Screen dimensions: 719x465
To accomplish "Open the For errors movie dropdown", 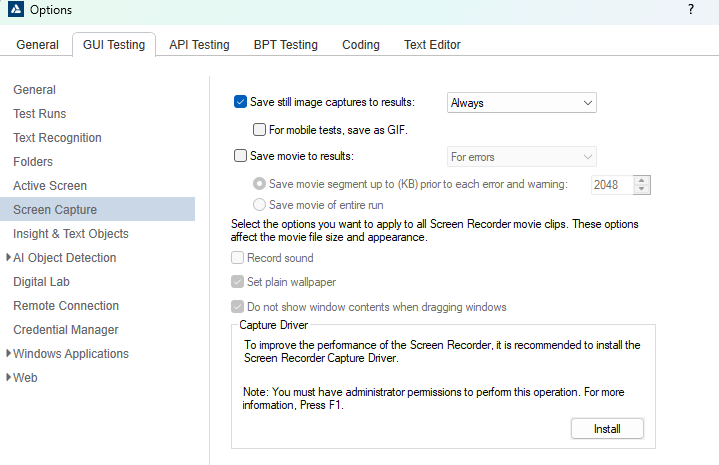I will [521, 157].
